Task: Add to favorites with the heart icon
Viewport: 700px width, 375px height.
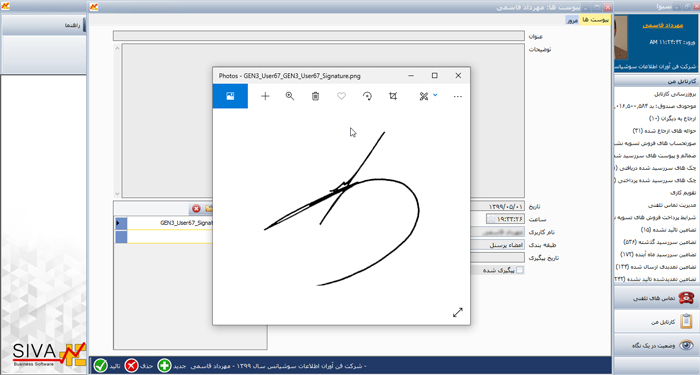Action: pos(341,96)
